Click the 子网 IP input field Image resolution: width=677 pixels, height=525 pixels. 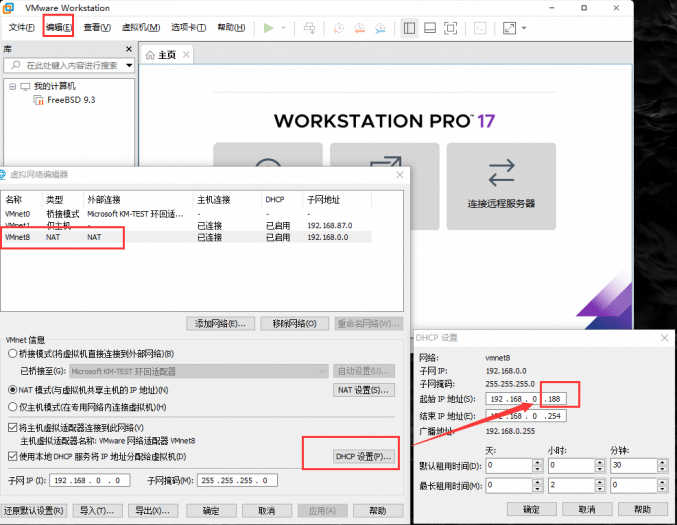(90, 480)
